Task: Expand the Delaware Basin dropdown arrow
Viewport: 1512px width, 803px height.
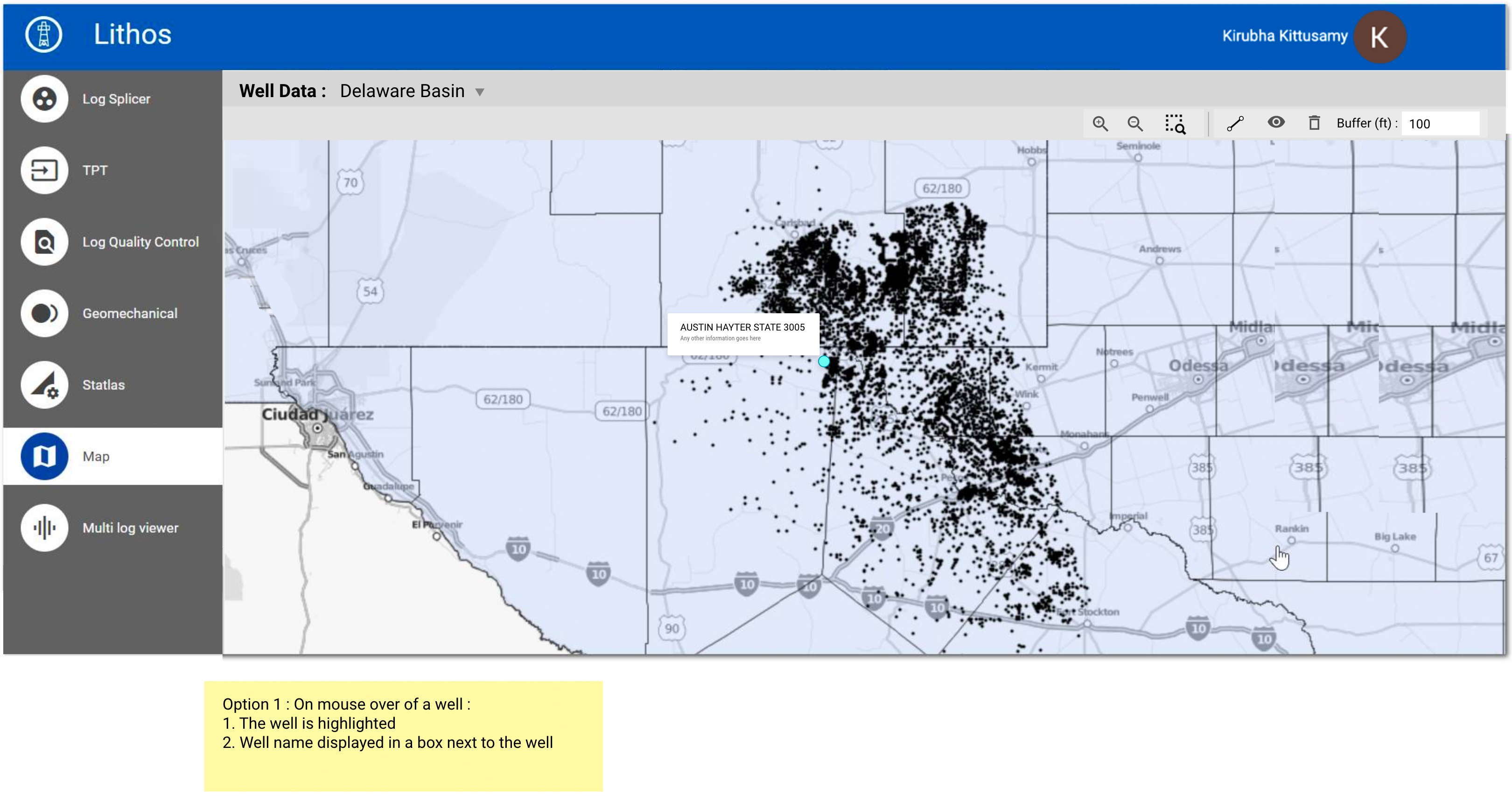Action: tap(480, 92)
